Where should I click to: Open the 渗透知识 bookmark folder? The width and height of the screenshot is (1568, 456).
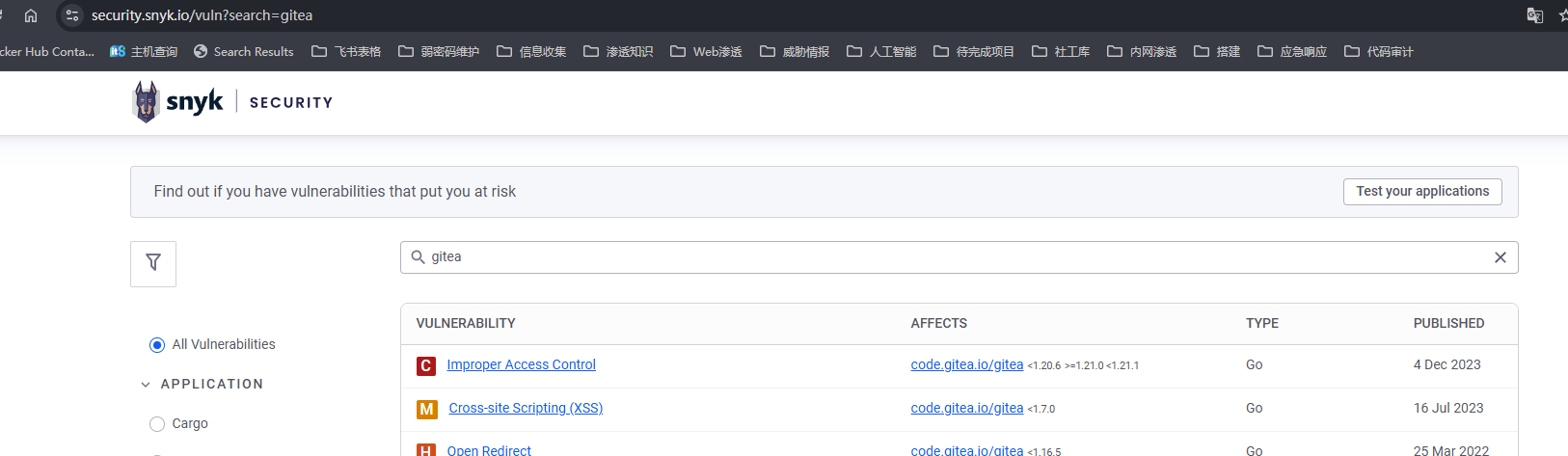point(618,51)
